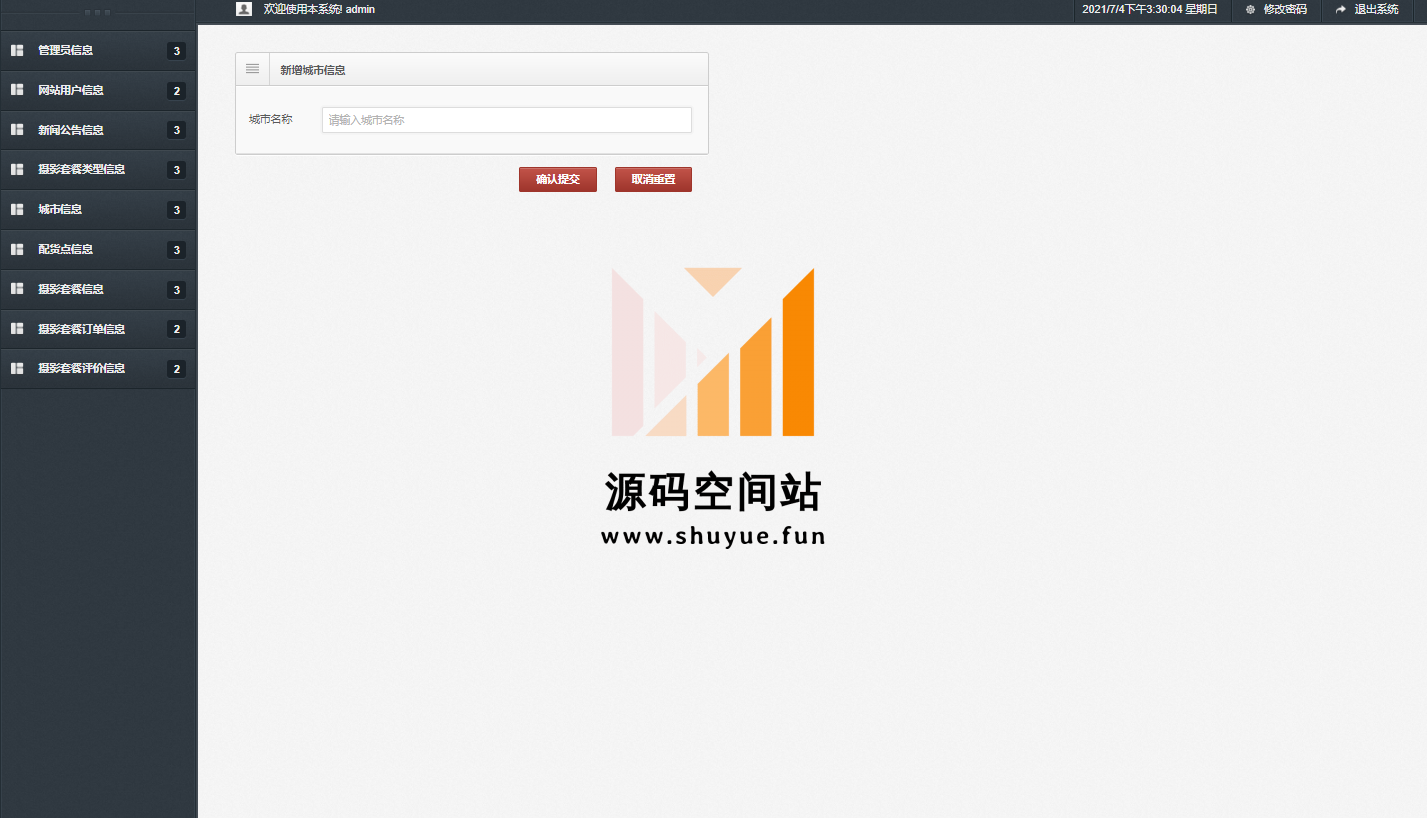1427x818 pixels.
Task: Open the 配货点信息 sidebar menu
Action: pos(98,249)
